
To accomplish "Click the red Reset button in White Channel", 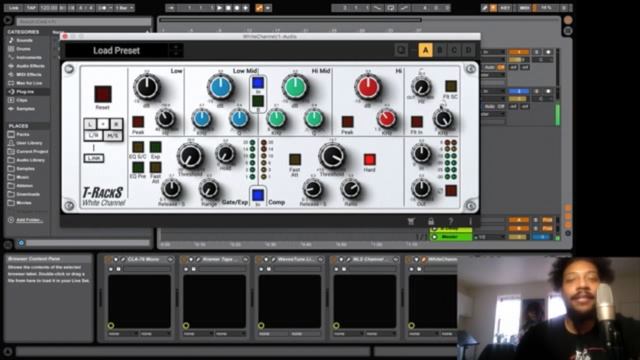I will click(x=103, y=94).
